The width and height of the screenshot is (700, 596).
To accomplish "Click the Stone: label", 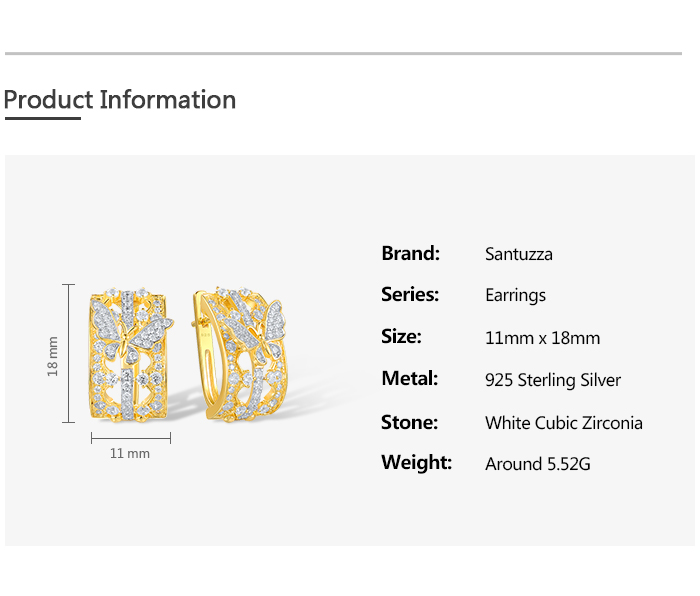I will pos(409,422).
